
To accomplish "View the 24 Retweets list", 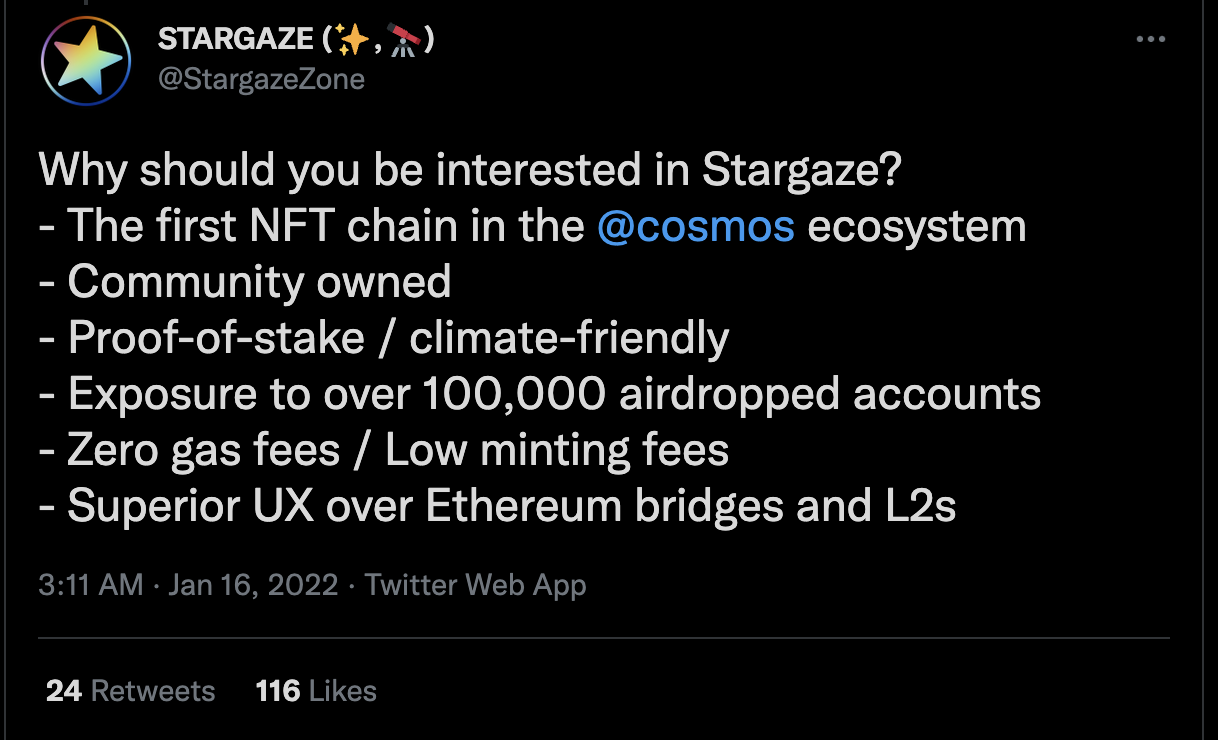I will [x=130, y=691].
